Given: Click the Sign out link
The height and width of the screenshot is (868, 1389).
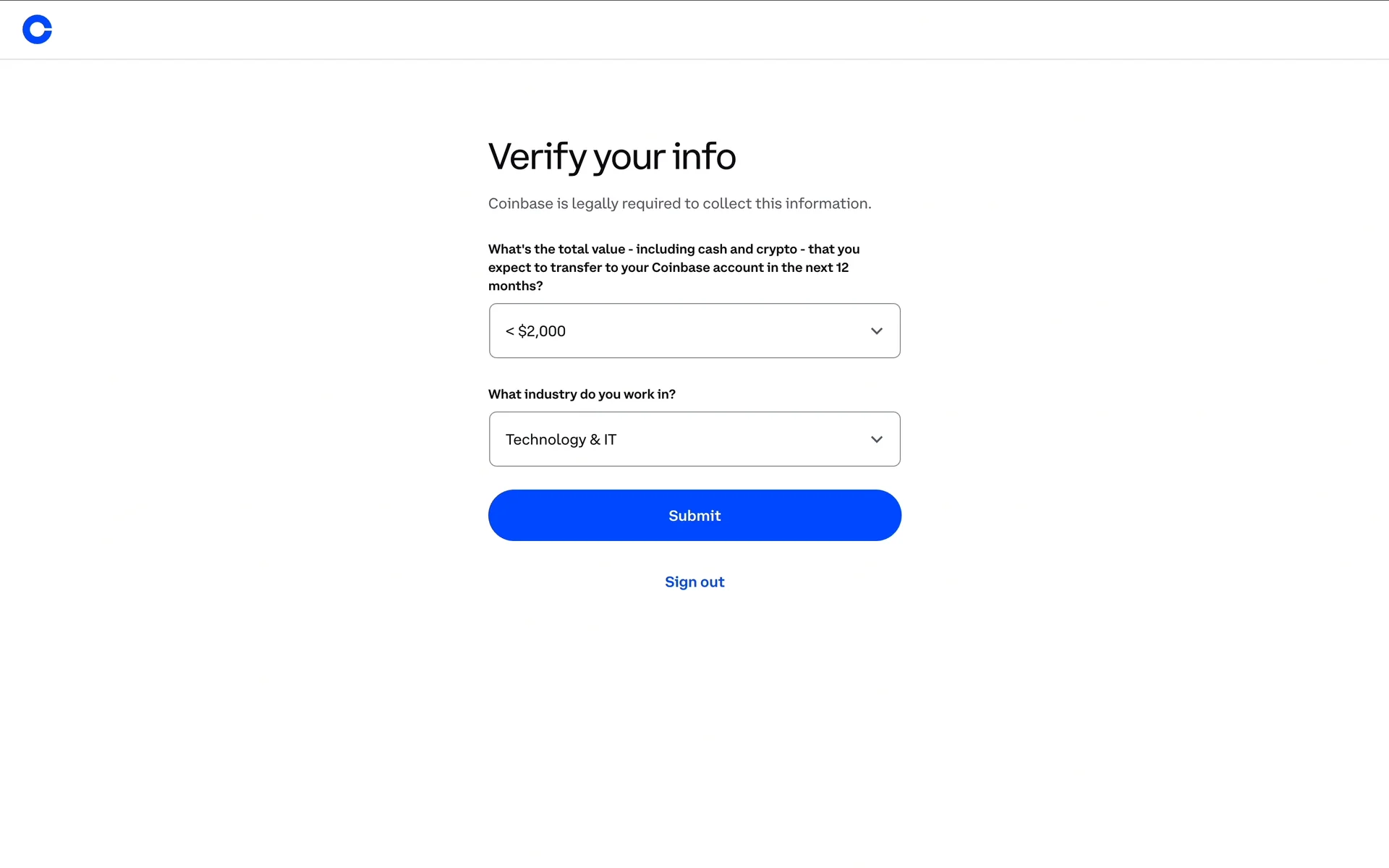Looking at the screenshot, I should coord(694,582).
